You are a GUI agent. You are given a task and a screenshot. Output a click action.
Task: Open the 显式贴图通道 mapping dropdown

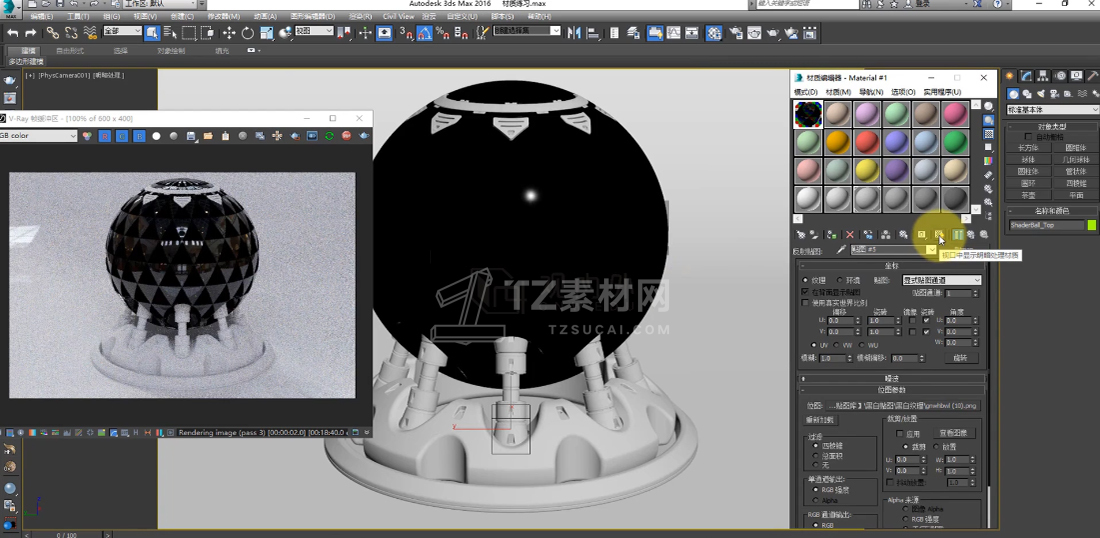coord(941,280)
